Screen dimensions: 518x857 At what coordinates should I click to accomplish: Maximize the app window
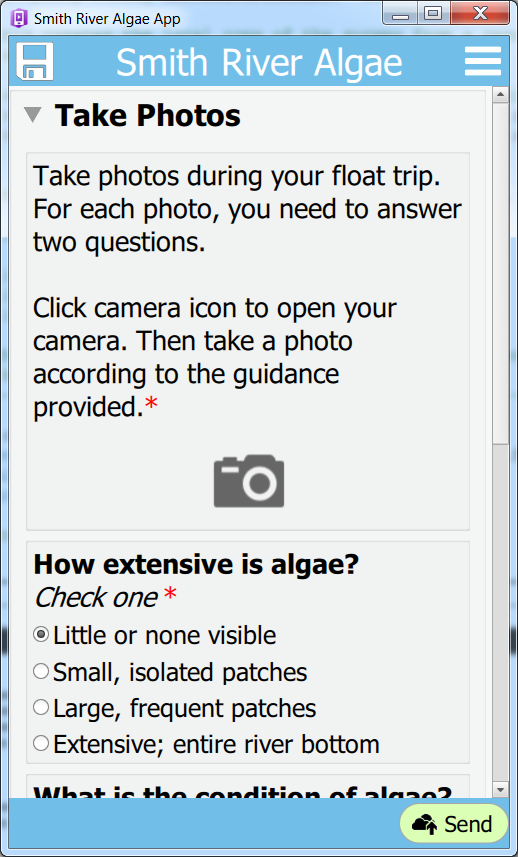pos(434,14)
